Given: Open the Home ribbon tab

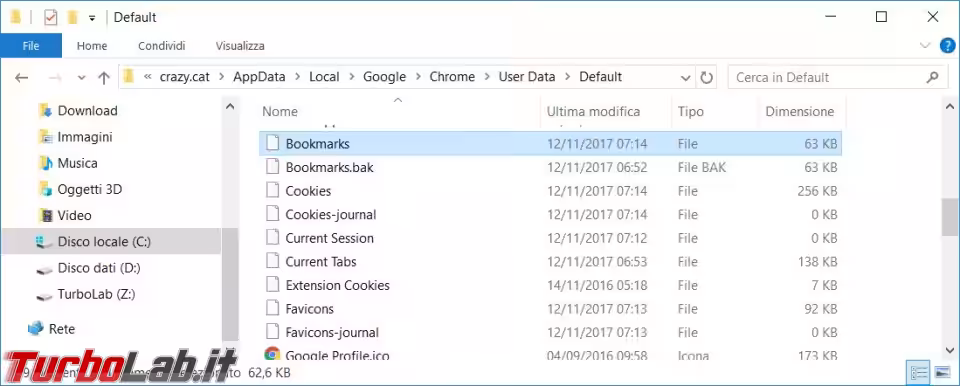Looking at the screenshot, I should (92, 46).
